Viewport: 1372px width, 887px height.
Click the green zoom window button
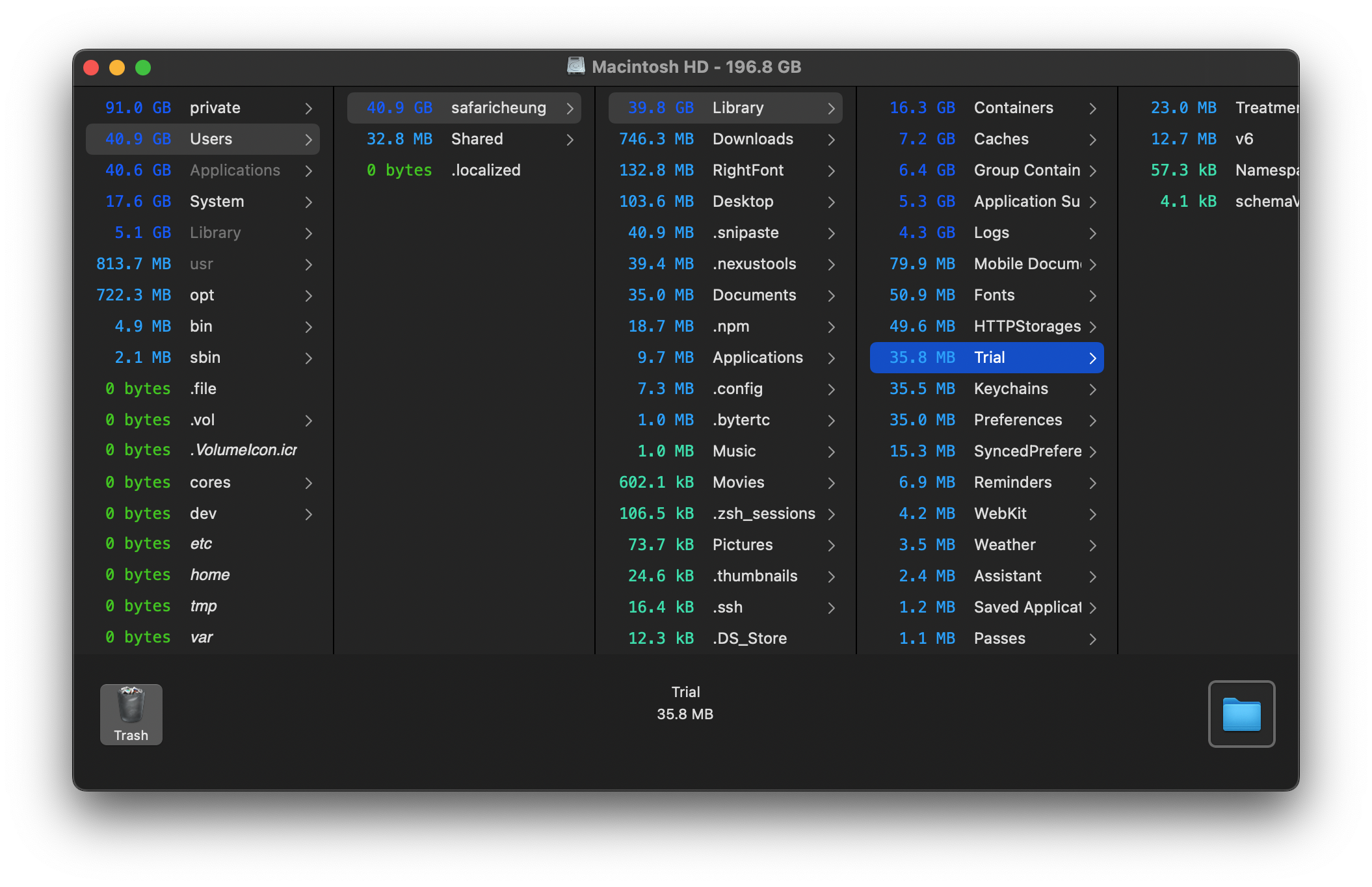(143, 68)
